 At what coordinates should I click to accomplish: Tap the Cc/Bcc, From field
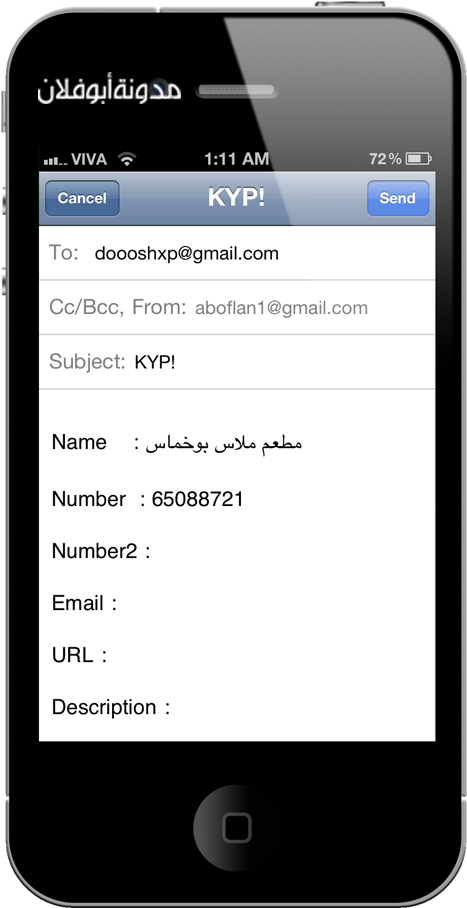(x=237, y=307)
